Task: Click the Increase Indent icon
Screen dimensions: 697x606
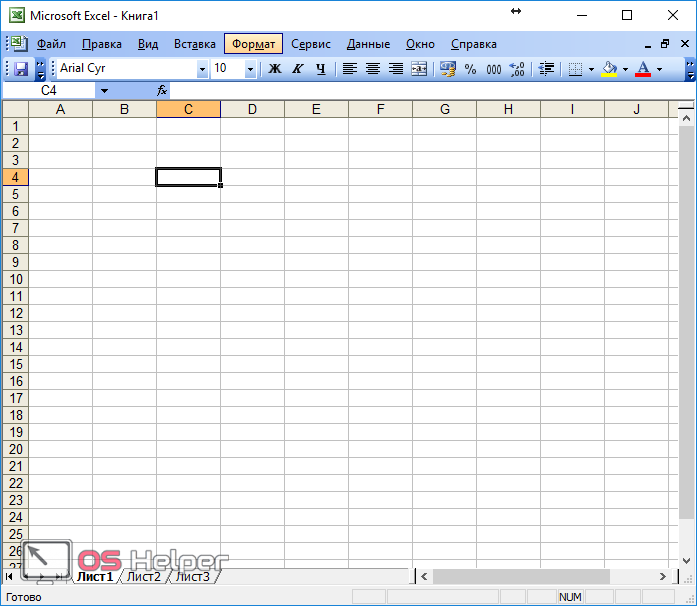Action: [546, 69]
